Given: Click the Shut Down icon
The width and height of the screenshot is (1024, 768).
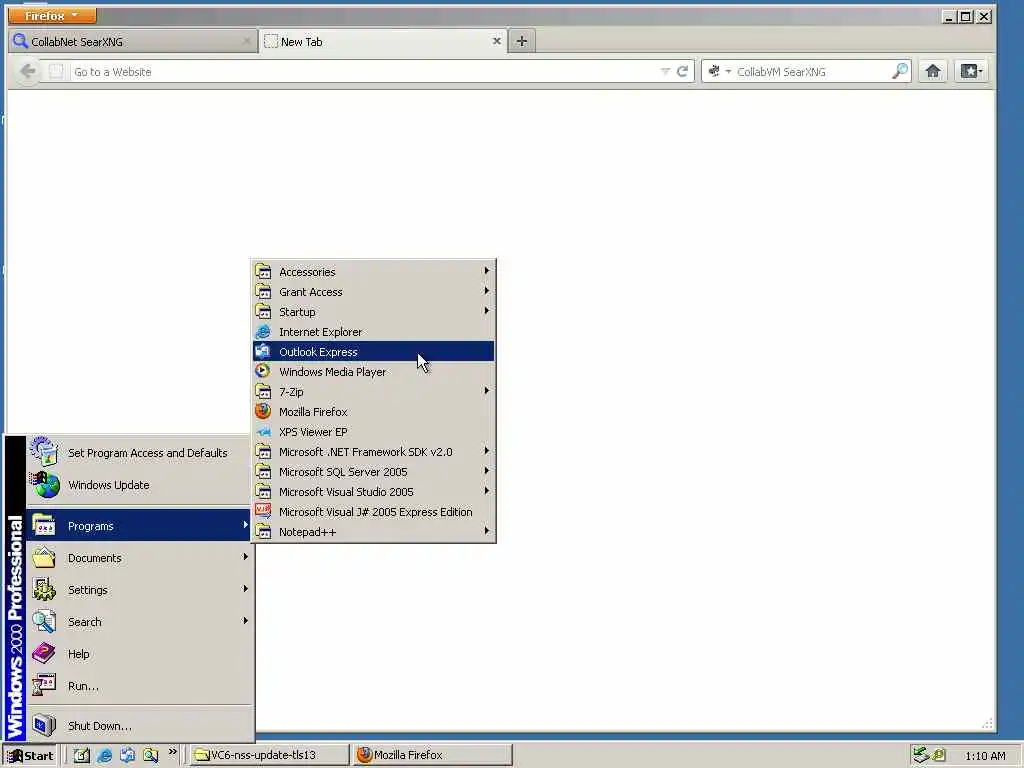Looking at the screenshot, I should coord(44,725).
